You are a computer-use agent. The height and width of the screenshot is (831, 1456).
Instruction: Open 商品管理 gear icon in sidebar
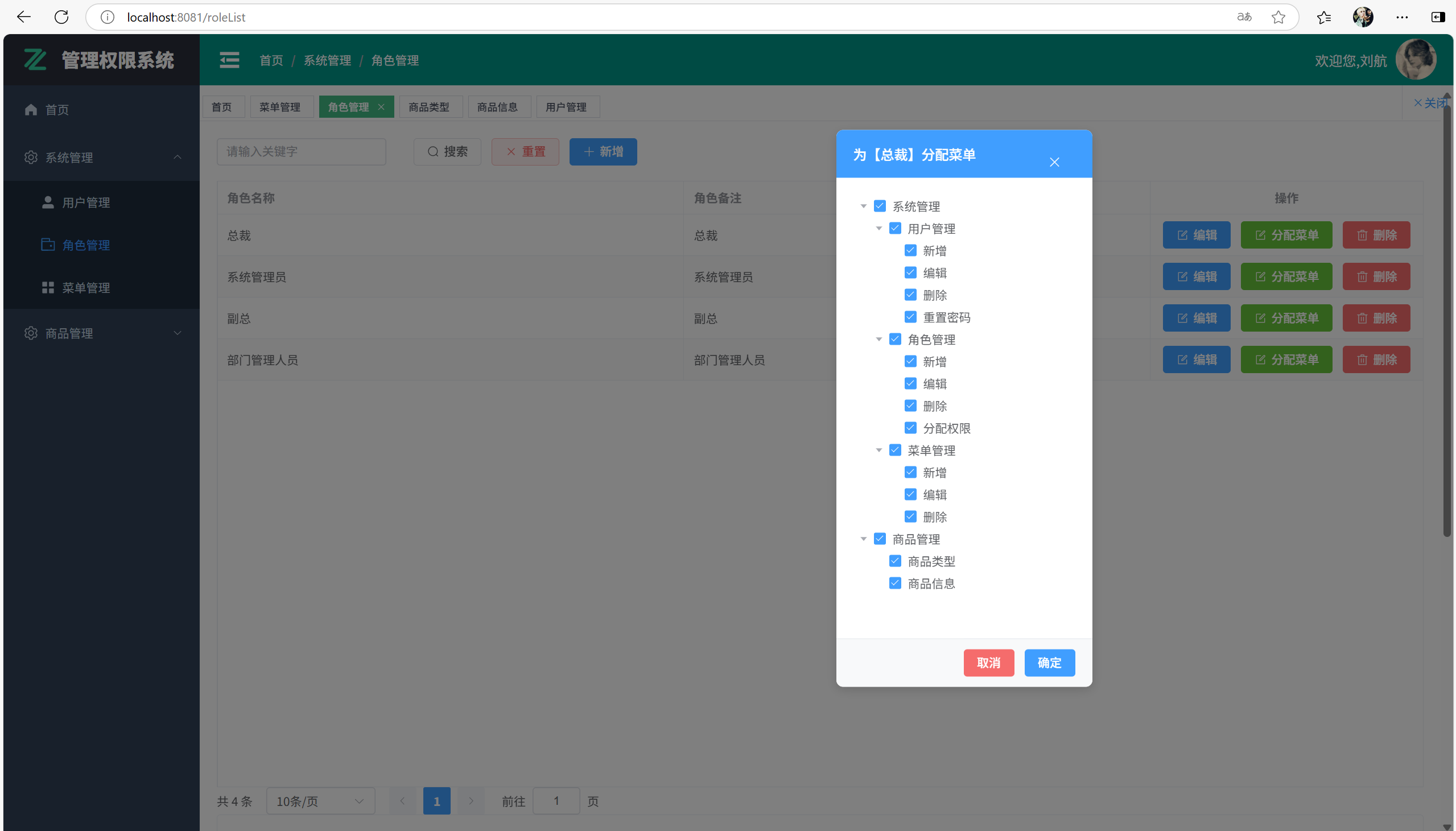31,333
